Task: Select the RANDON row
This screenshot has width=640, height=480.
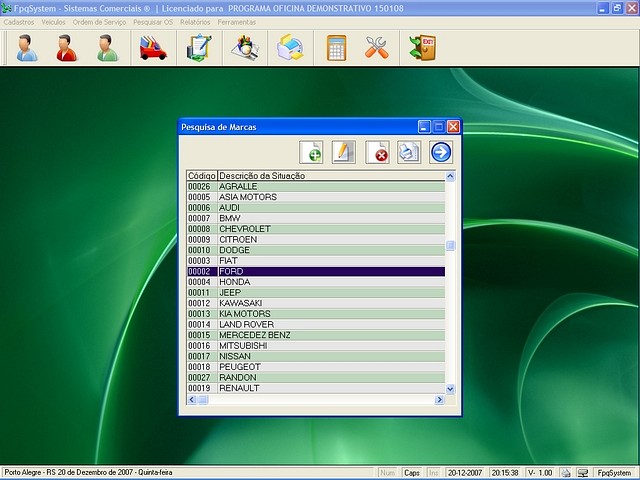Action: point(316,378)
